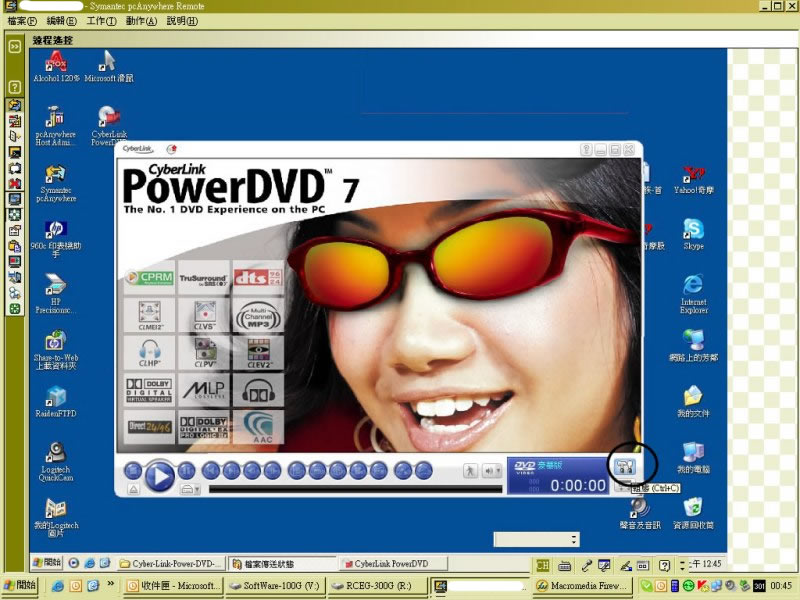Click the upgrade icon beside the CyberLink logo
Screen dimensions: 800x600
[172, 149]
